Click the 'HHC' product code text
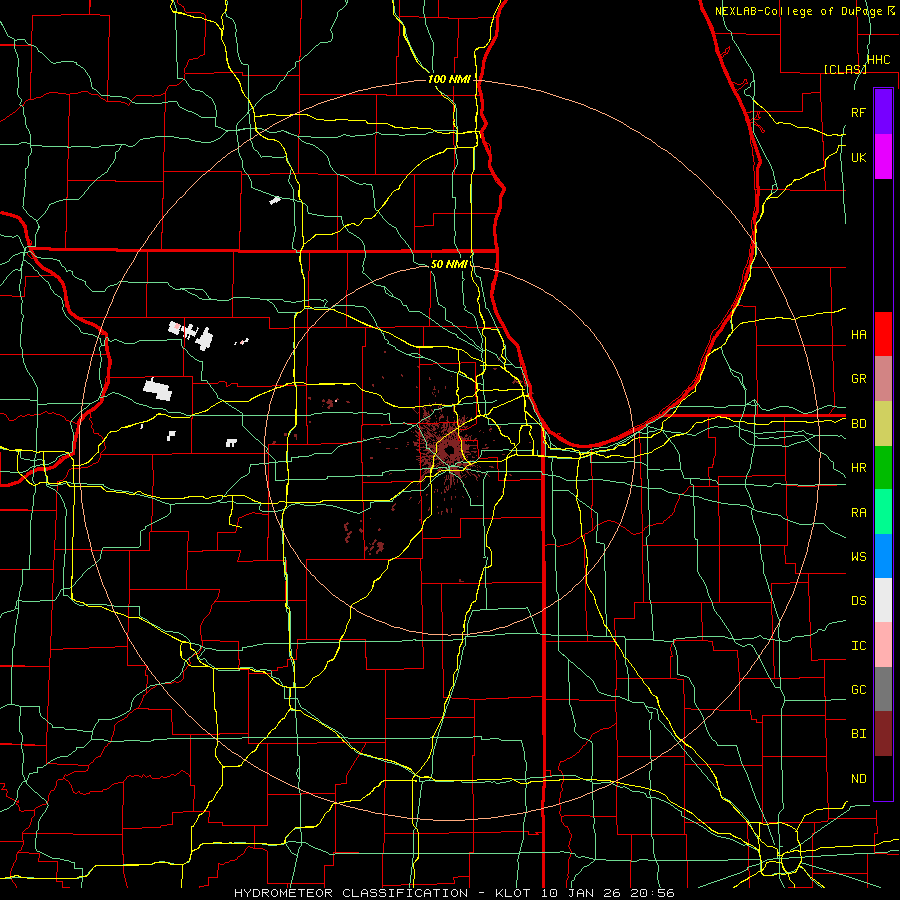Screen dimensions: 900x900 (x=878, y=60)
